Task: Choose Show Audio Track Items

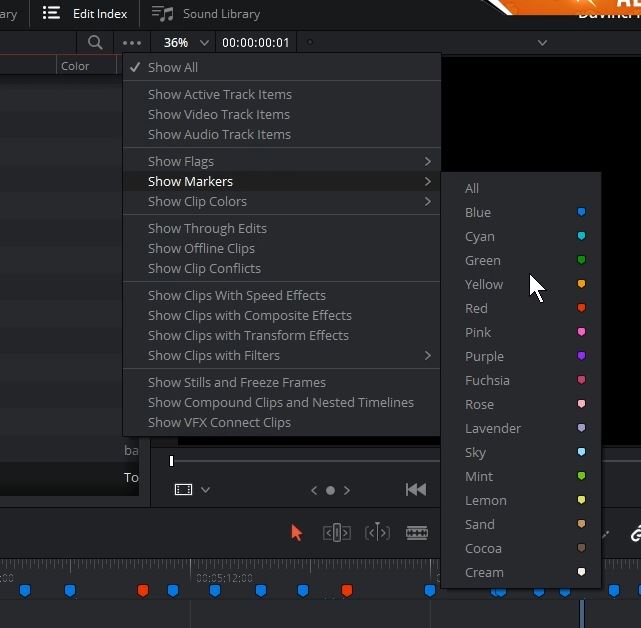Action: [282, 135]
